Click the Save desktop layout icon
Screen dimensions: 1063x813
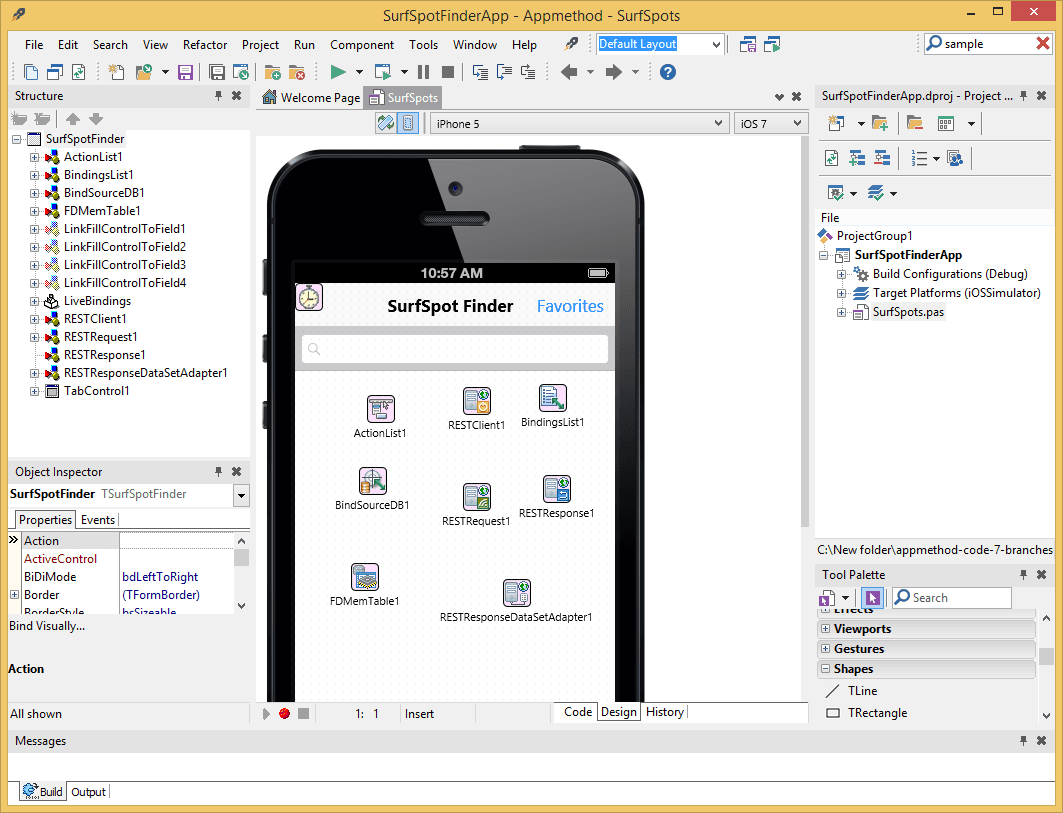[x=748, y=44]
